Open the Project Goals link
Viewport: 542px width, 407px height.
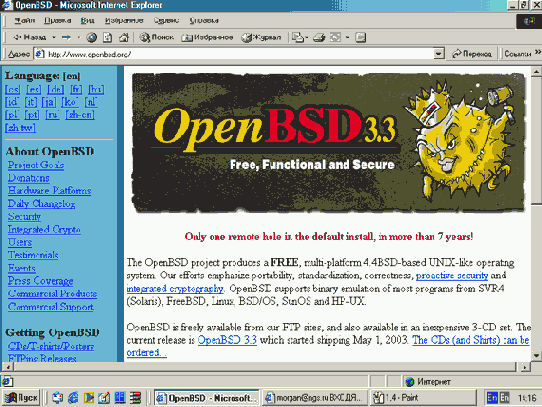[x=36, y=165]
